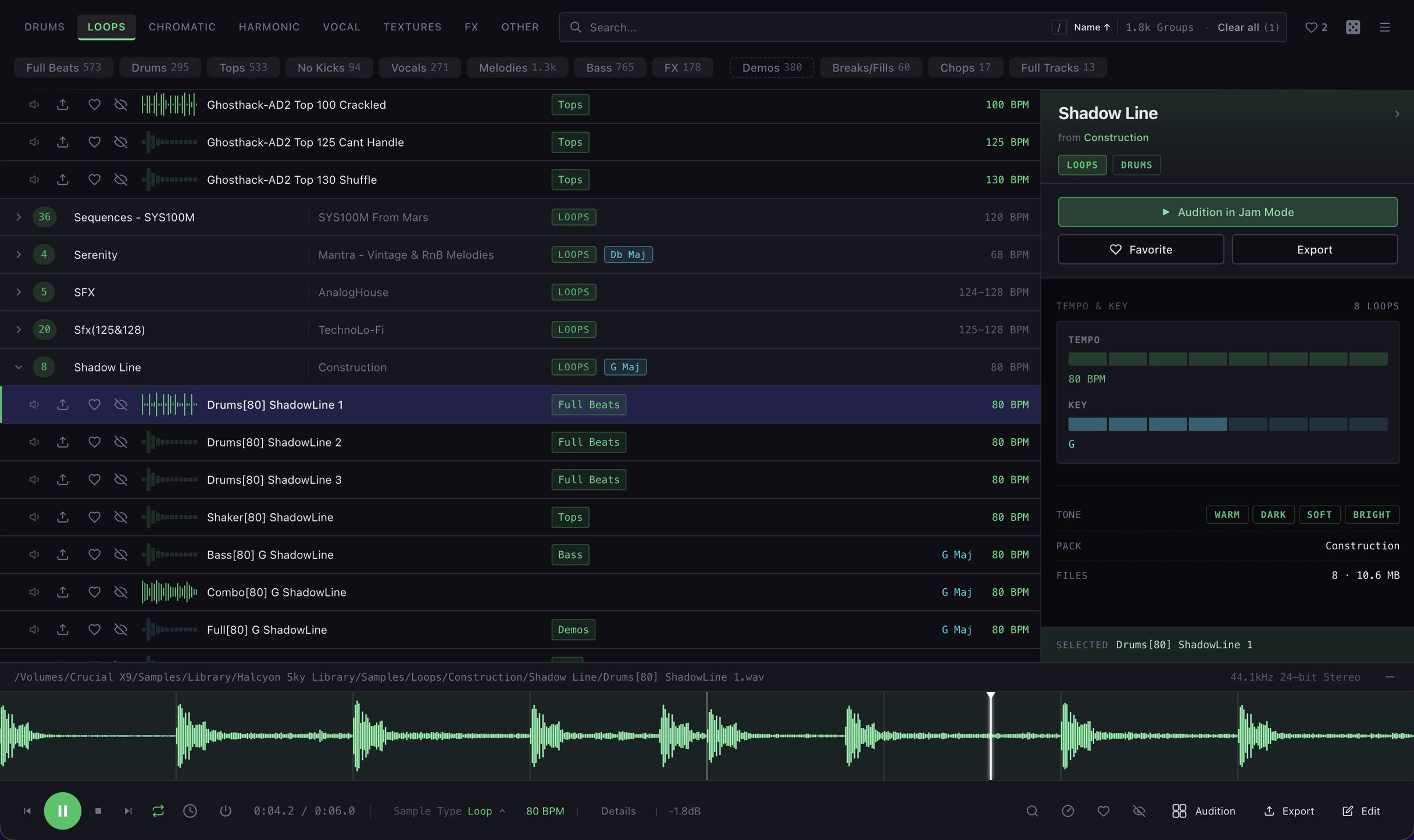
Task: Export Full[80] G ShadowLine share icon
Action: click(x=63, y=630)
